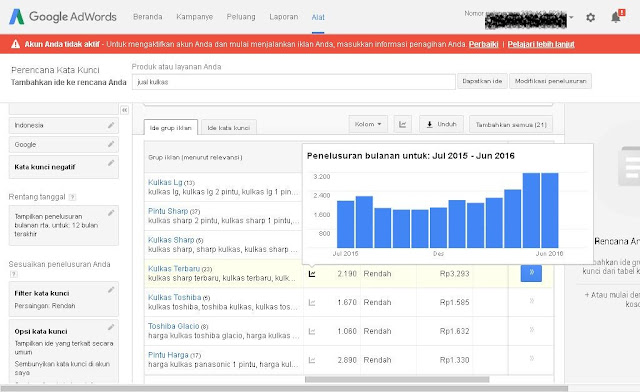640x392 pixels.
Task: Open the settings gear menu
Action: (590, 18)
